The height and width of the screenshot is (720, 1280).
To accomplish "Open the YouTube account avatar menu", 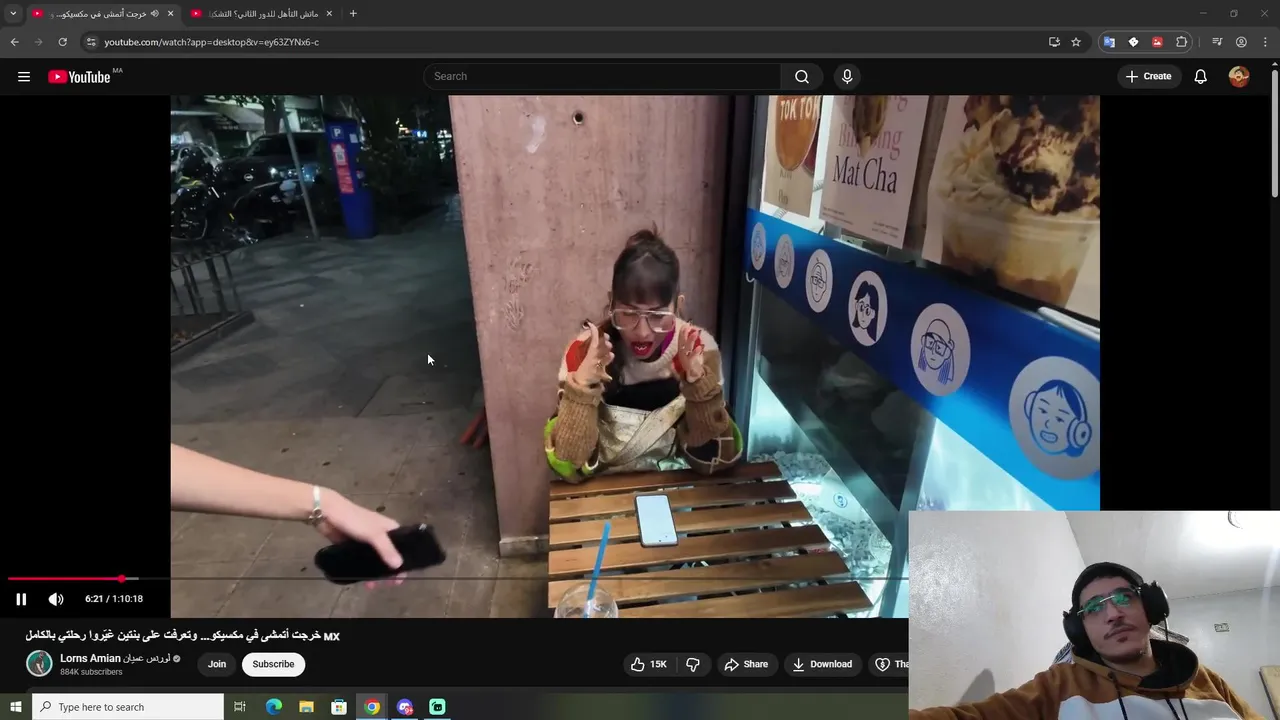I will pos(1239,77).
